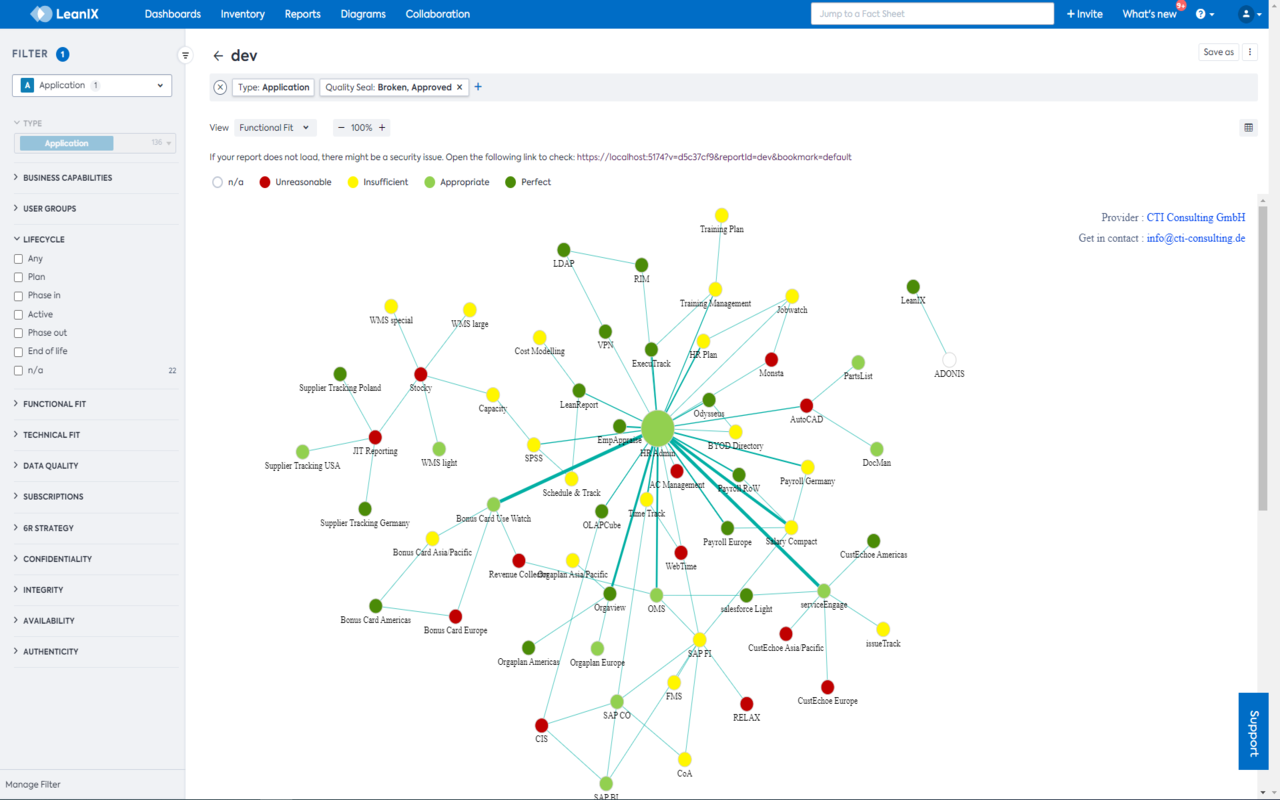Select the Monsta node

(771, 359)
